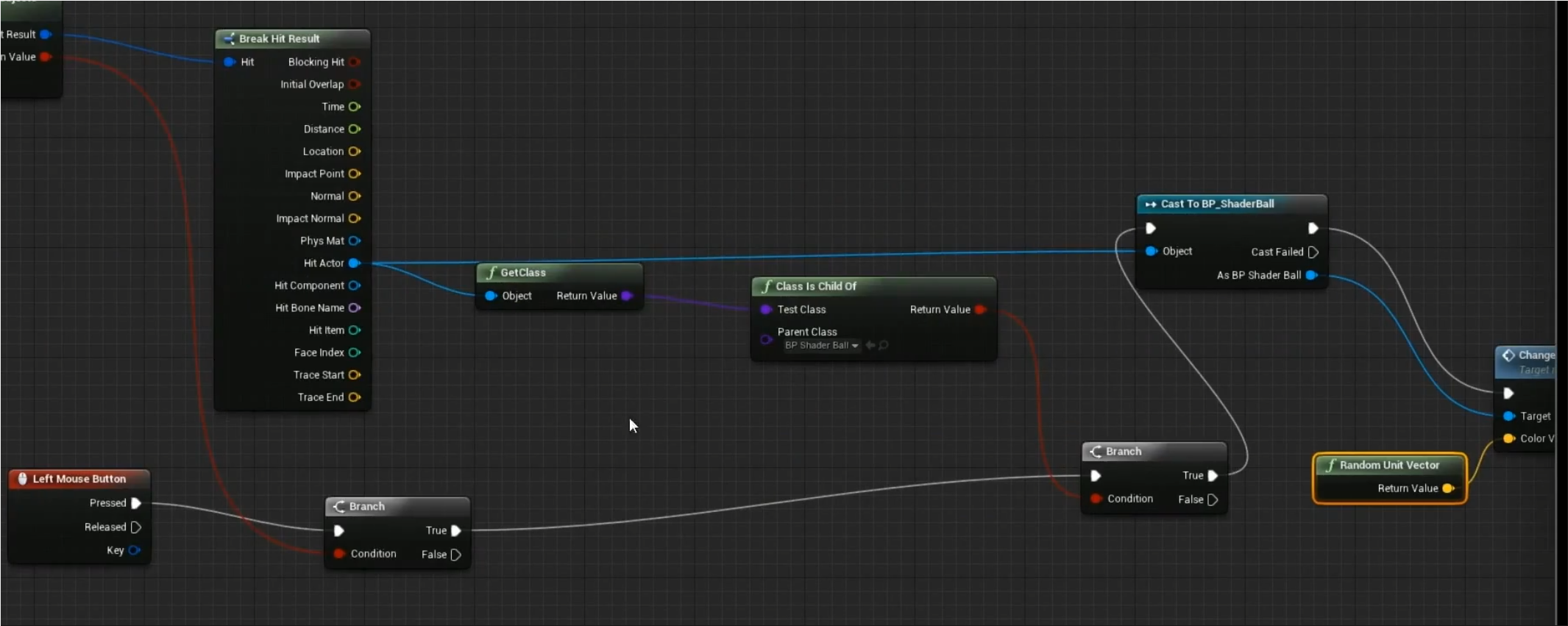This screenshot has height=626, width=1568.
Task: Select the GetClass node title
Action: pyautogui.click(x=522, y=273)
